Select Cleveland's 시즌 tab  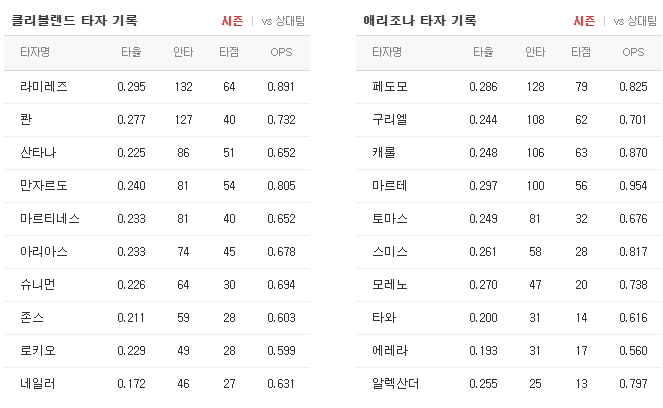tap(232, 21)
